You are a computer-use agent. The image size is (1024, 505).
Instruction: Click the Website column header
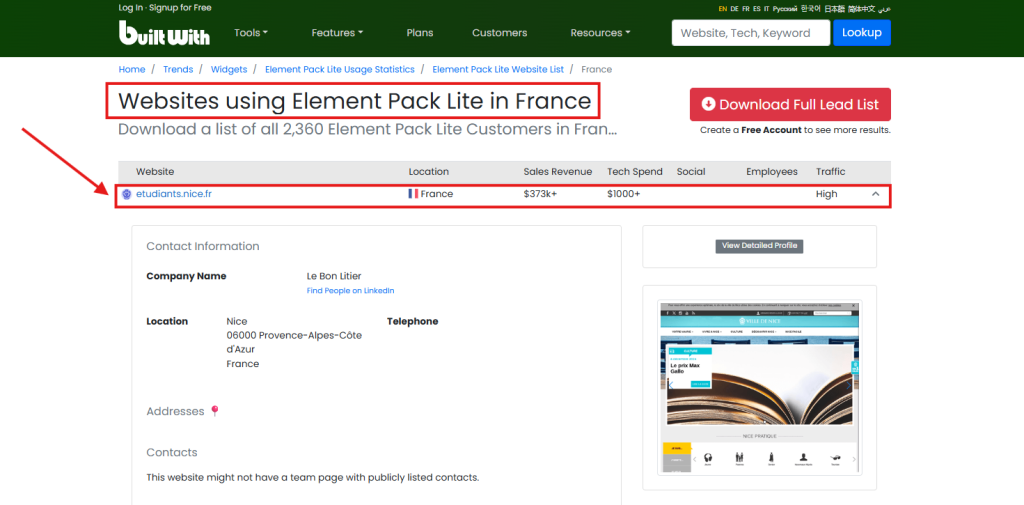click(x=155, y=172)
